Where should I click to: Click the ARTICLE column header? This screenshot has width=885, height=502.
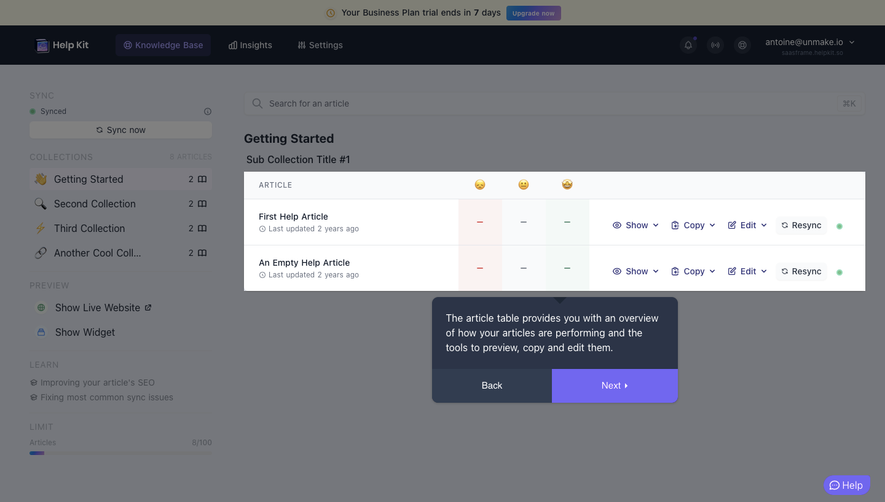coord(275,185)
